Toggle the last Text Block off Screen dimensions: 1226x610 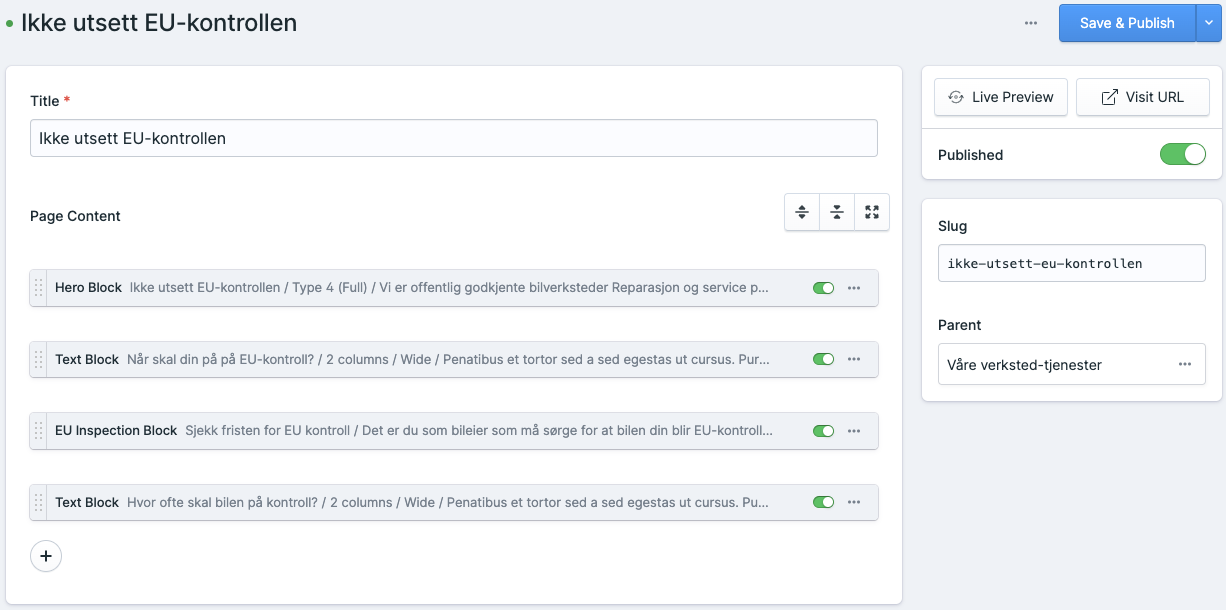823,503
